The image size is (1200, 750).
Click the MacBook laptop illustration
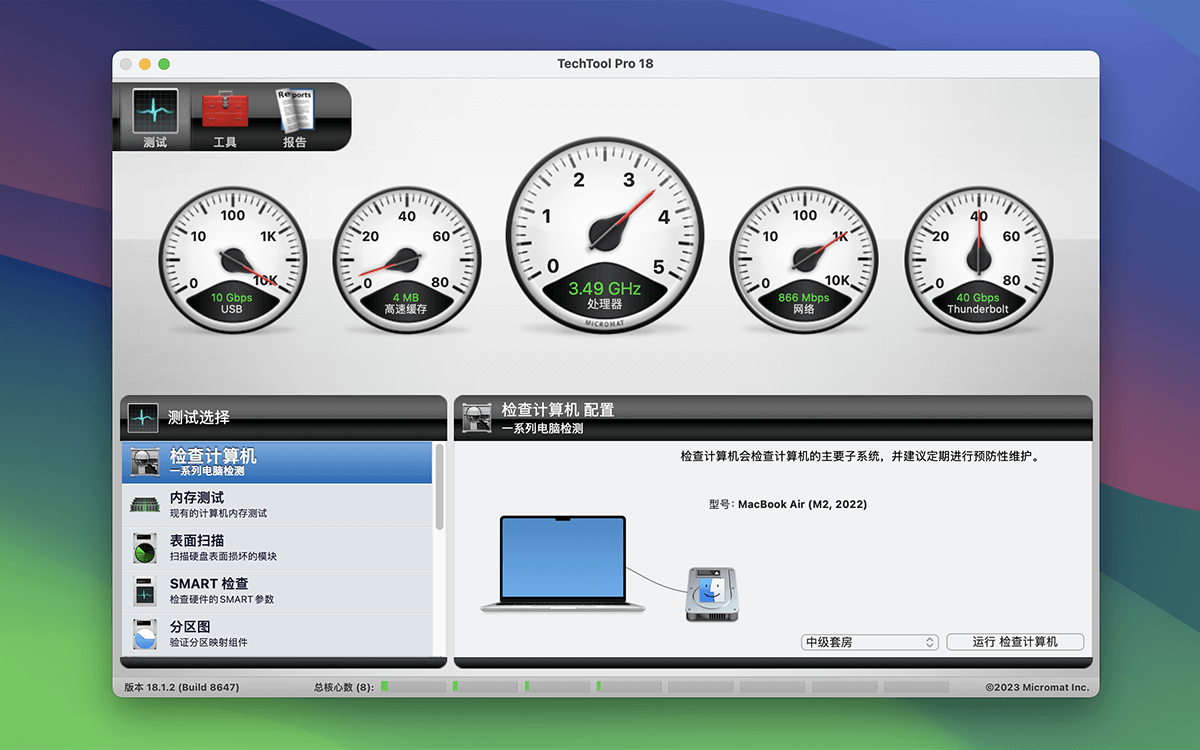click(x=562, y=564)
